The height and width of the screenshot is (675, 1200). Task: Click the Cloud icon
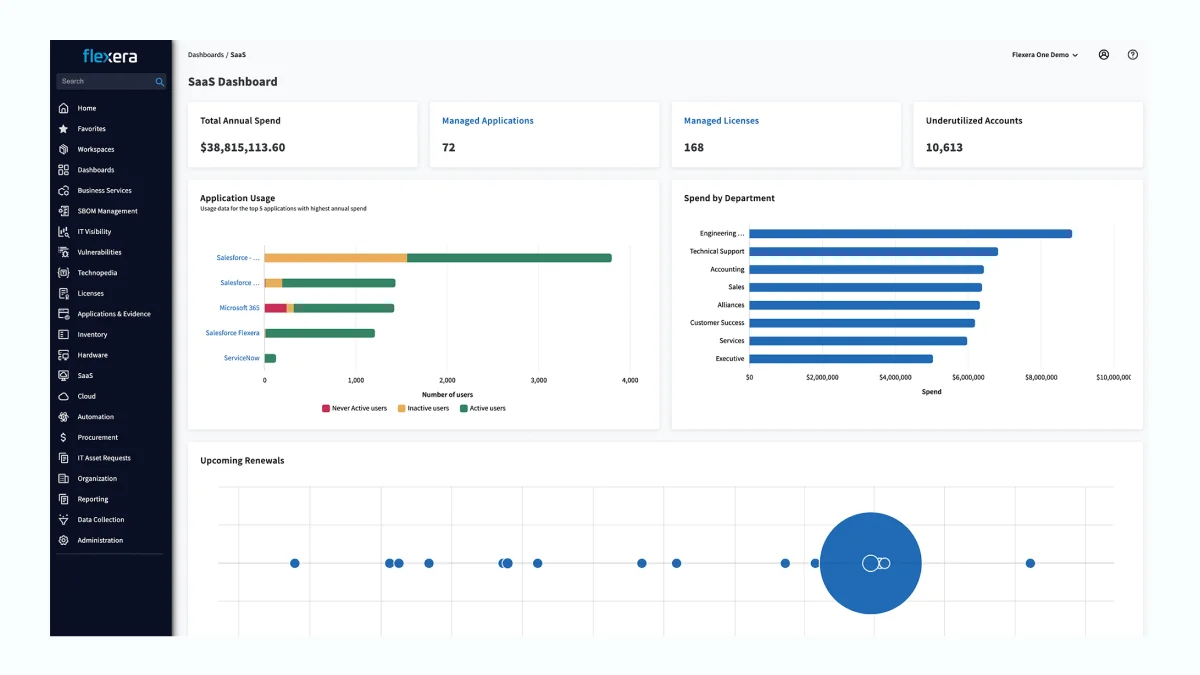point(64,396)
